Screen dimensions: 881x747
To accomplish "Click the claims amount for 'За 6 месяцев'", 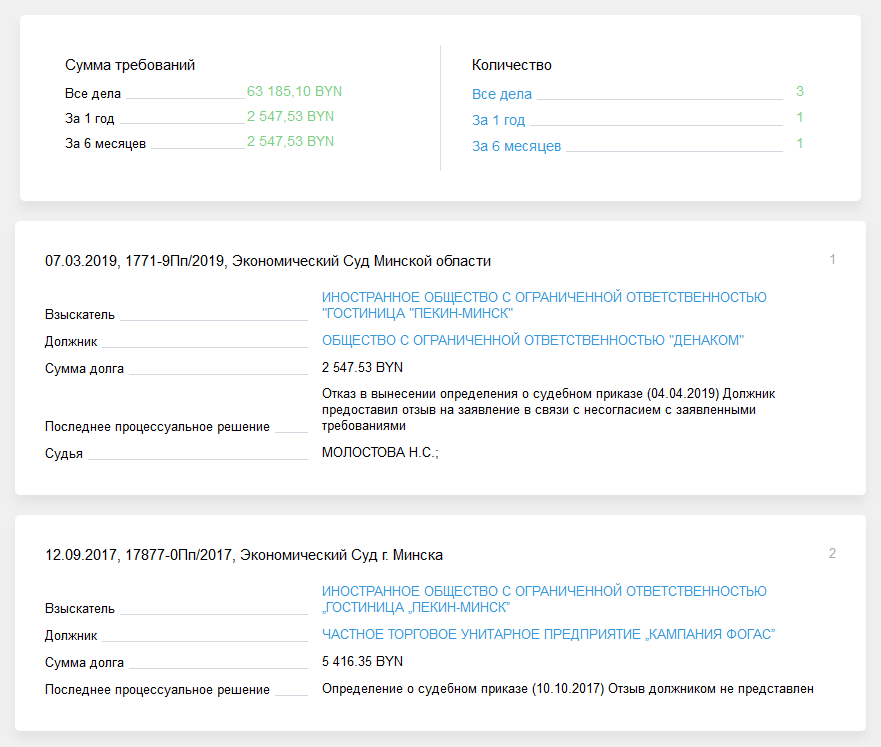I will click(290, 141).
